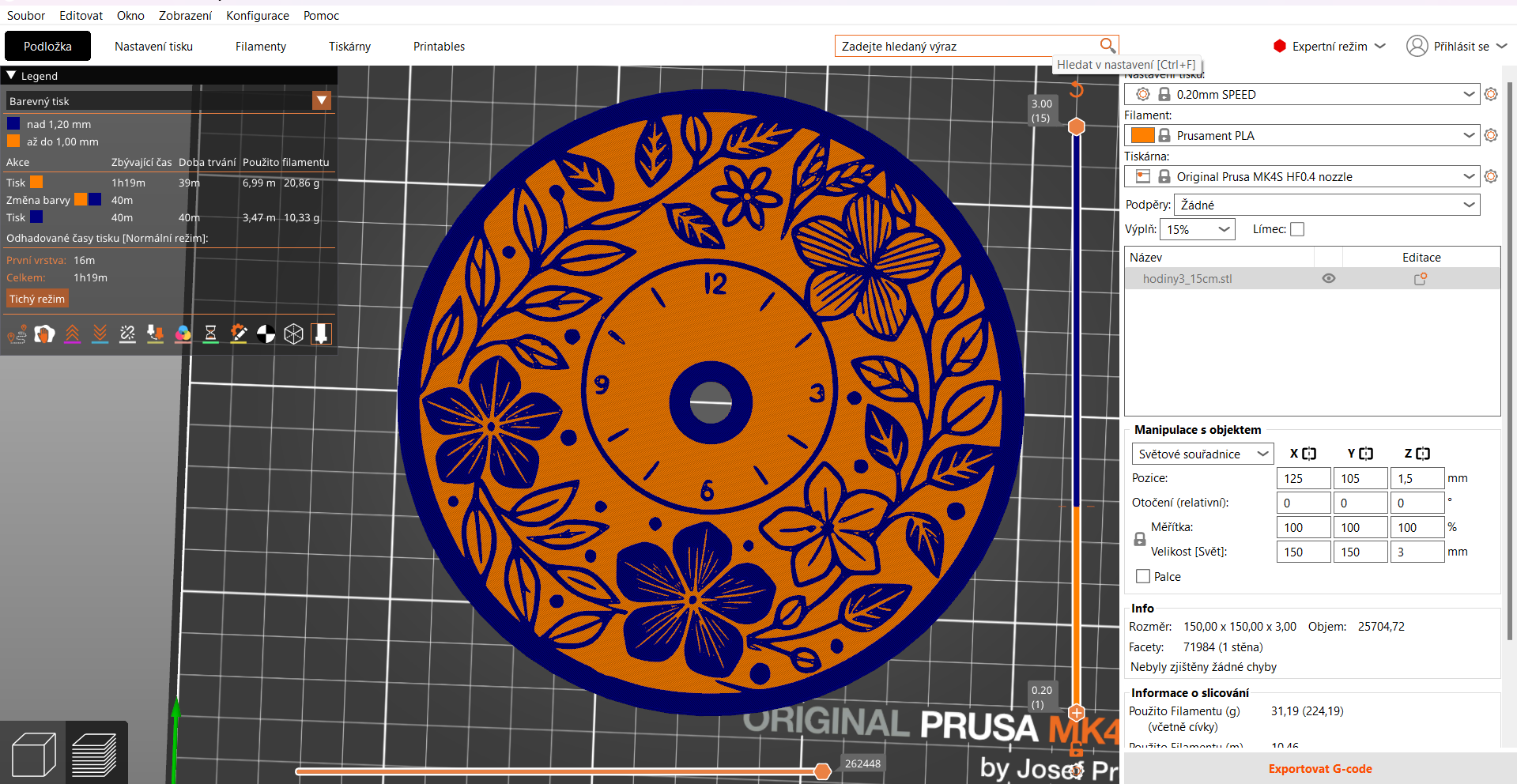This screenshot has width=1517, height=784.
Task: Check the Palce inches checkbox
Action: click(1143, 576)
